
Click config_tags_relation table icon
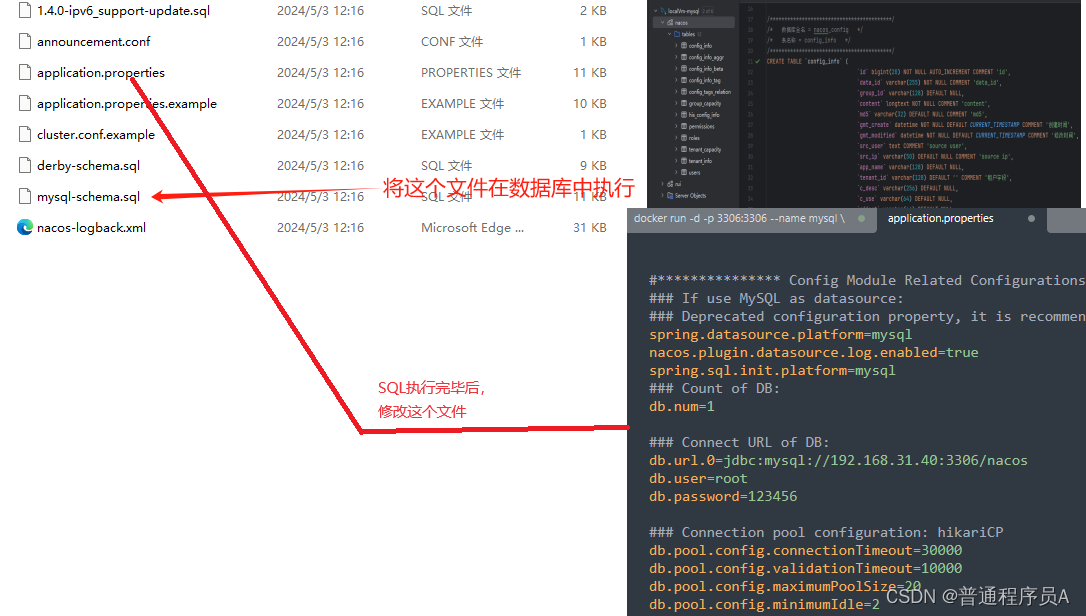coord(684,91)
